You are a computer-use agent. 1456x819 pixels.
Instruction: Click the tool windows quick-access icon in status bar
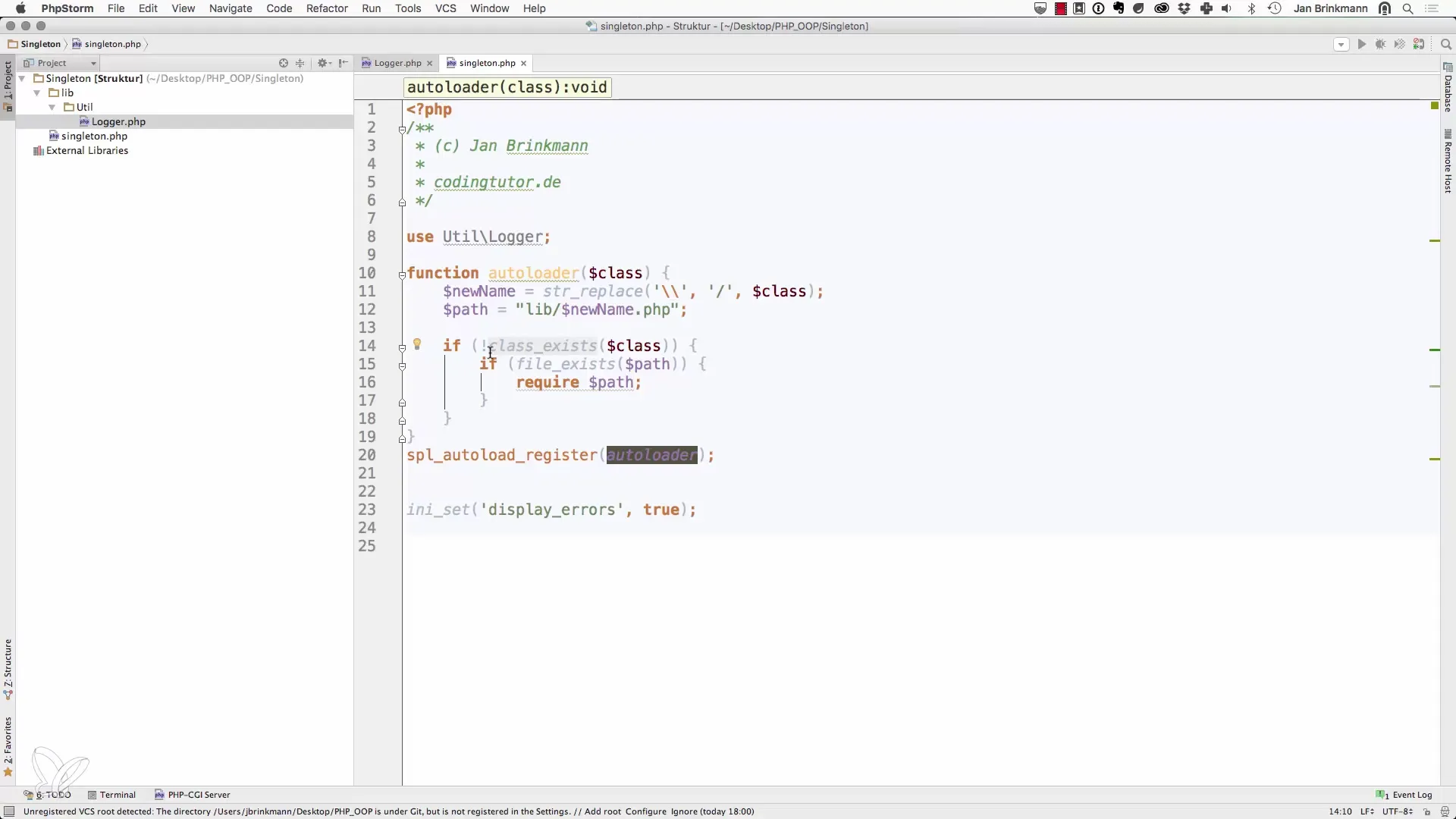(x=9, y=811)
